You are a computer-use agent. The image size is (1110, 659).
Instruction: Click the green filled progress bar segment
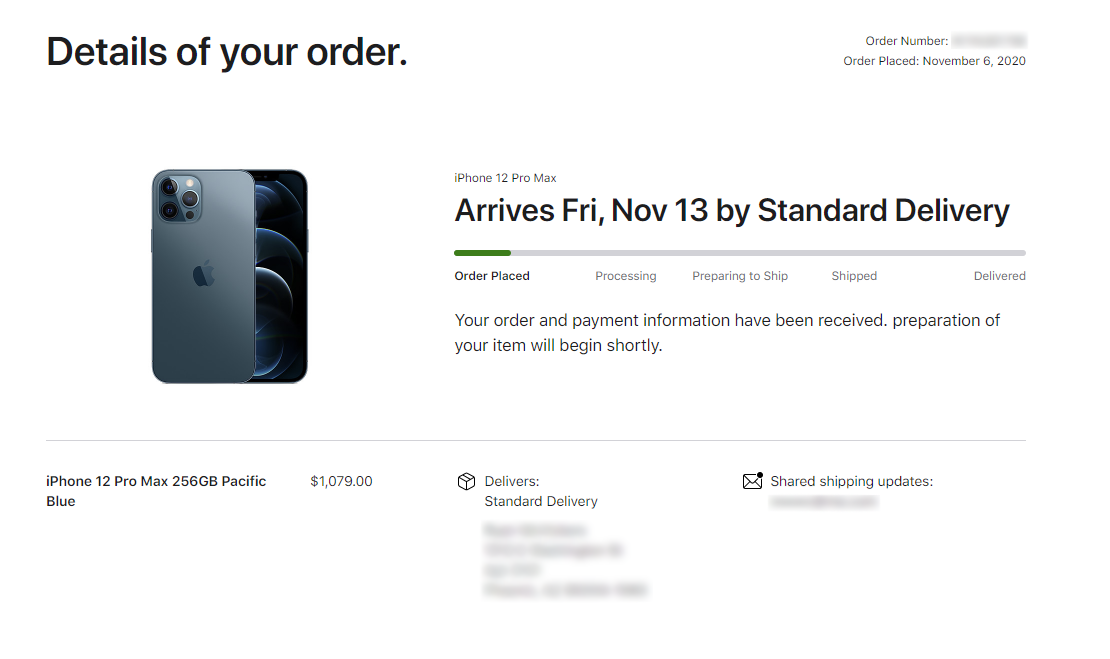[482, 253]
